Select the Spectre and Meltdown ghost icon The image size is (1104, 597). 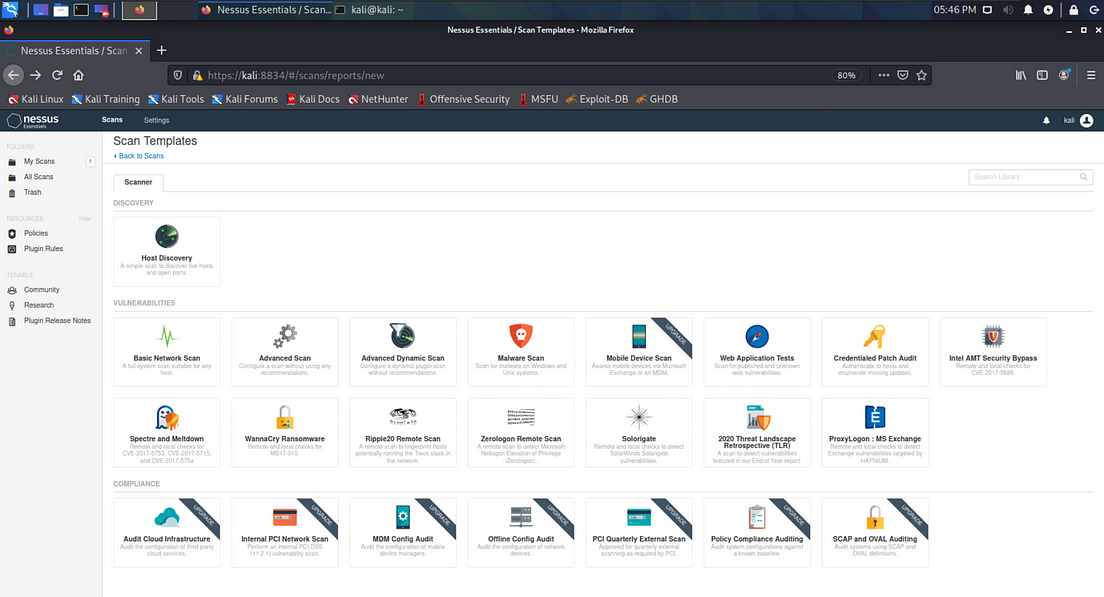click(x=167, y=417)
